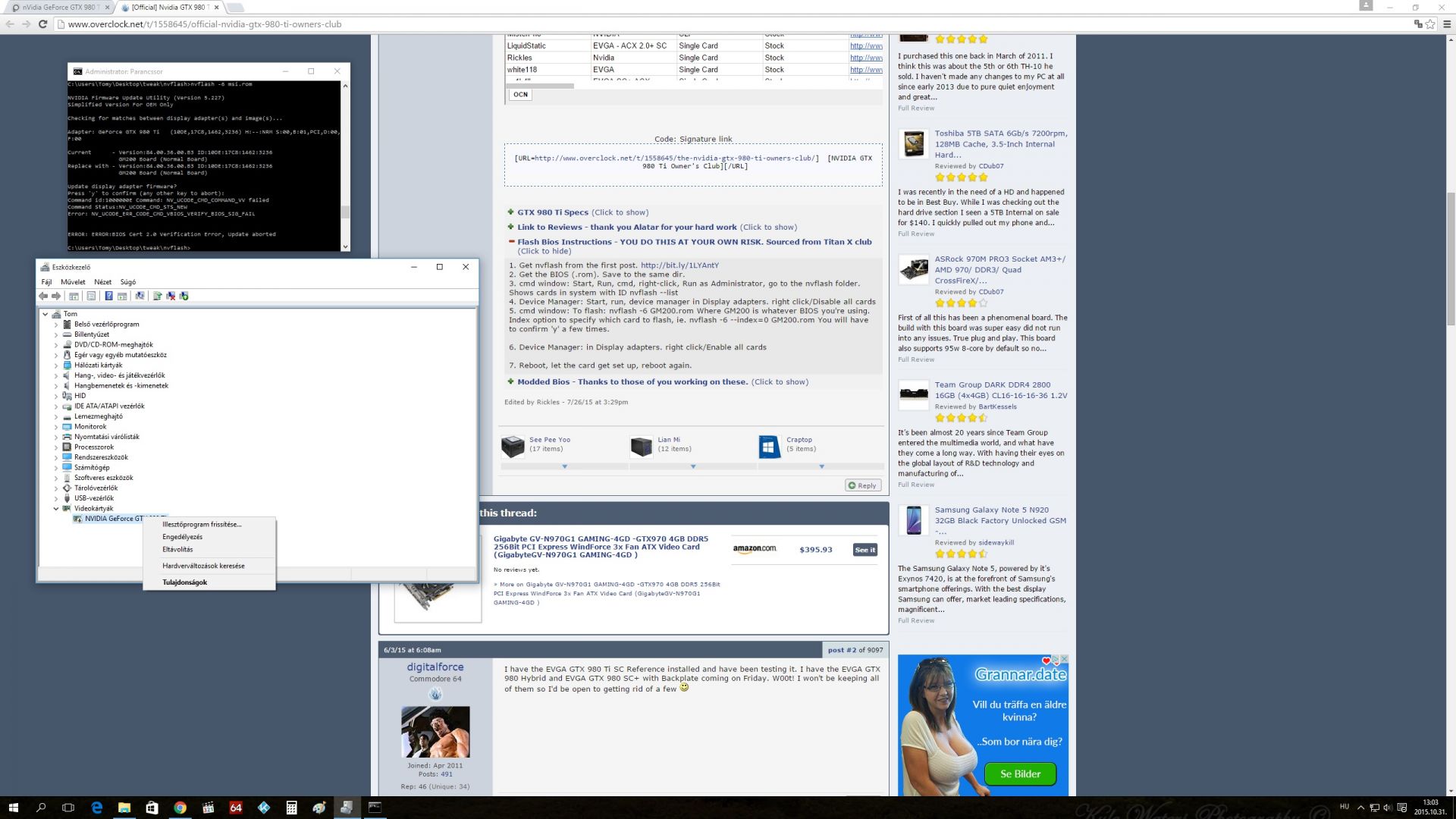This screenshot has height=819, width=1456.
Task: Switch to the Command Prompt taskbar icon
Action: [x=375, y=808]
